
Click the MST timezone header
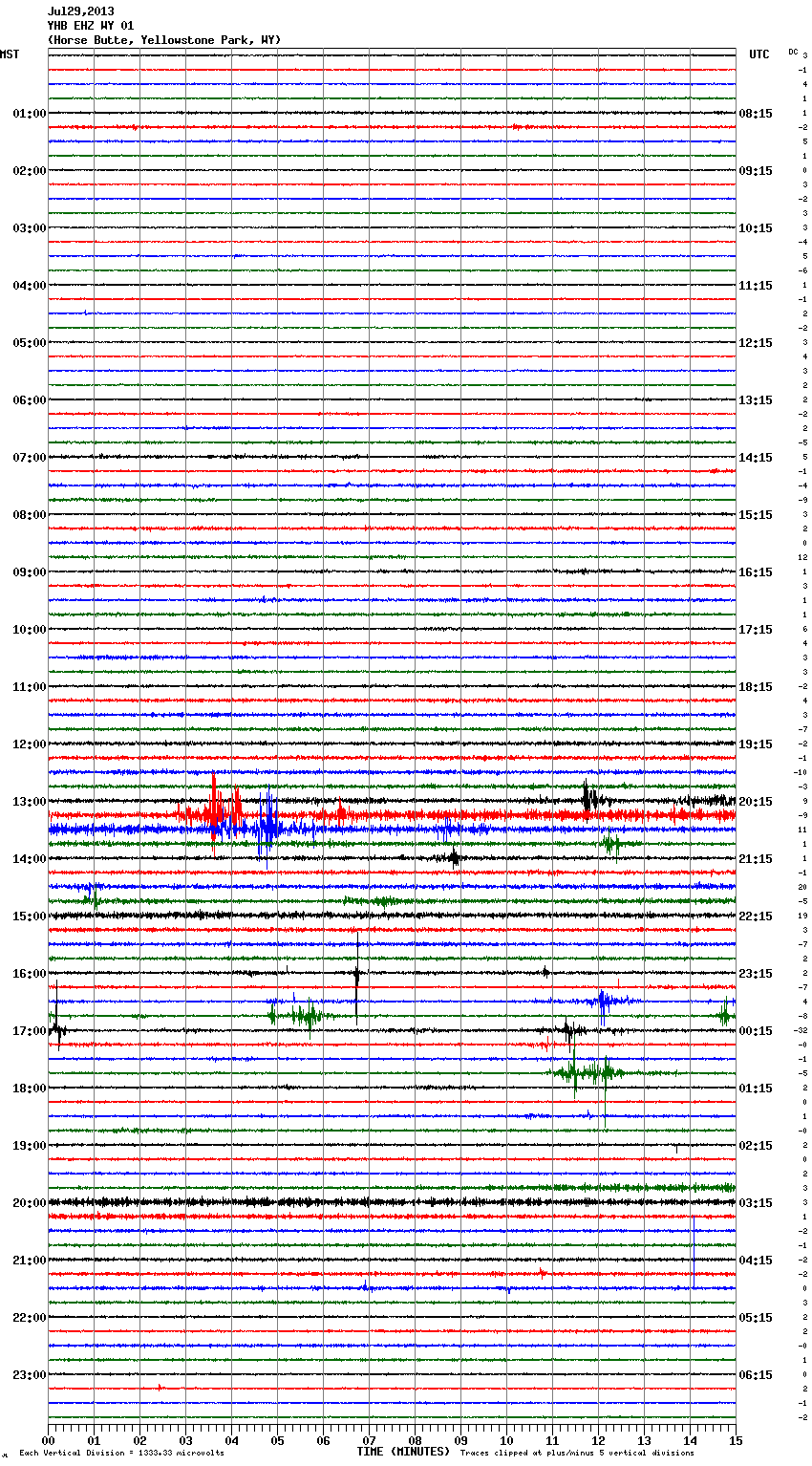[x=10, y=54]
